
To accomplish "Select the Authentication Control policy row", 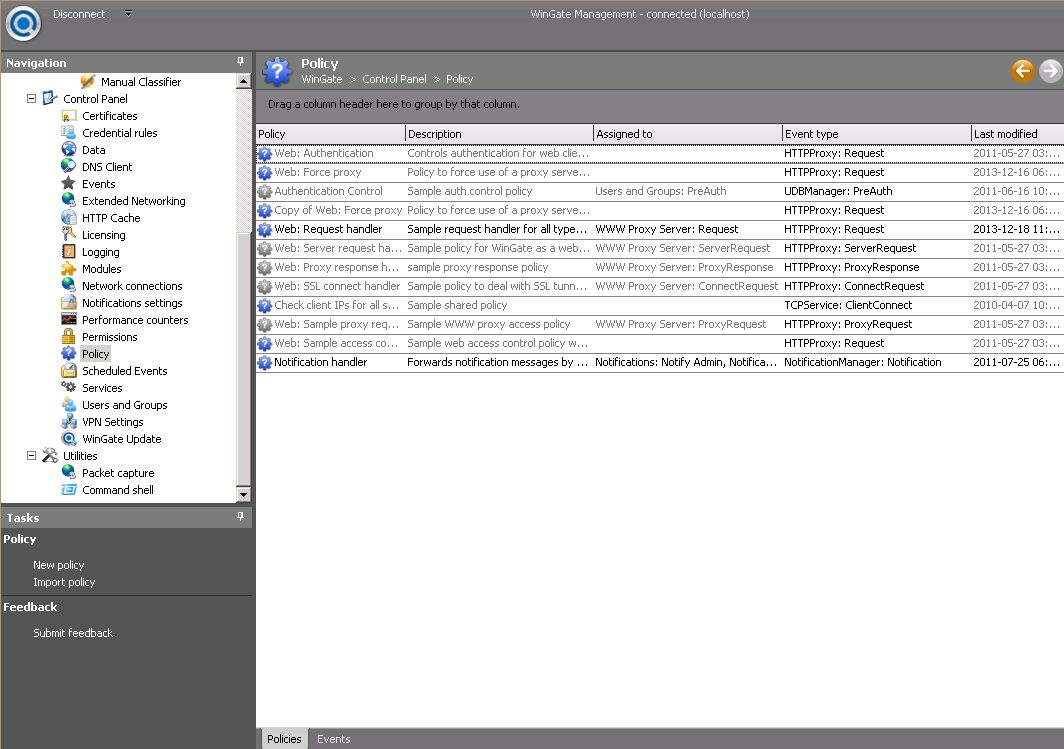I will tap(660, 191).
